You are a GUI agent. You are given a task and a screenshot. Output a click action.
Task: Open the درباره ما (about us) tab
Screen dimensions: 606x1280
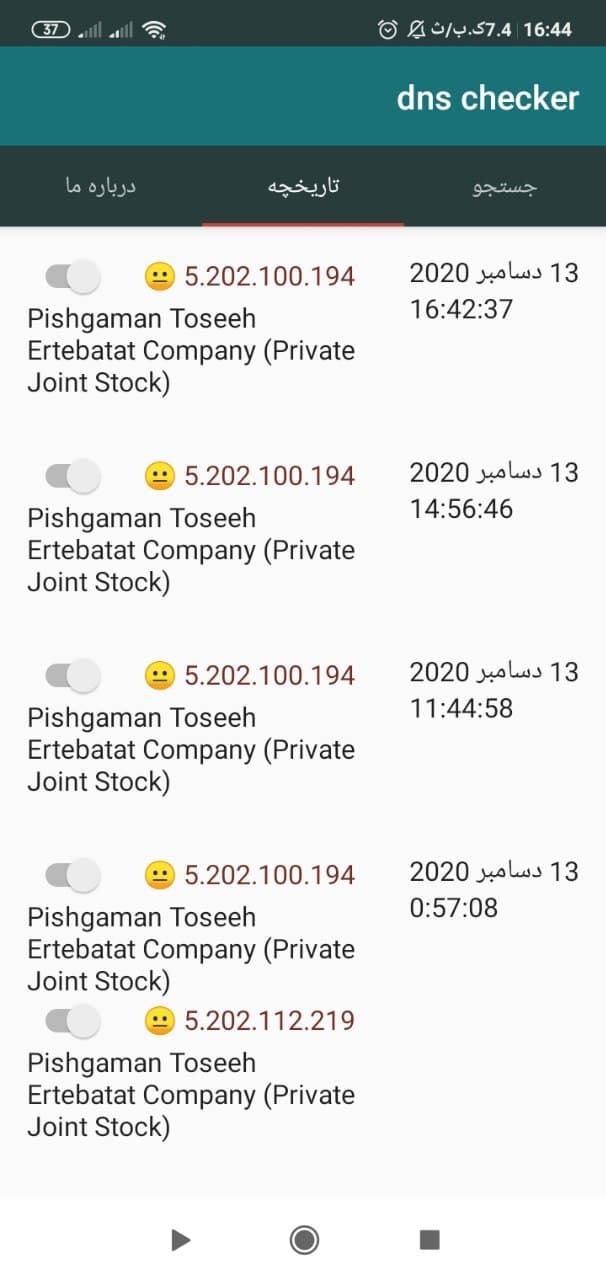(x=101, y=187)
